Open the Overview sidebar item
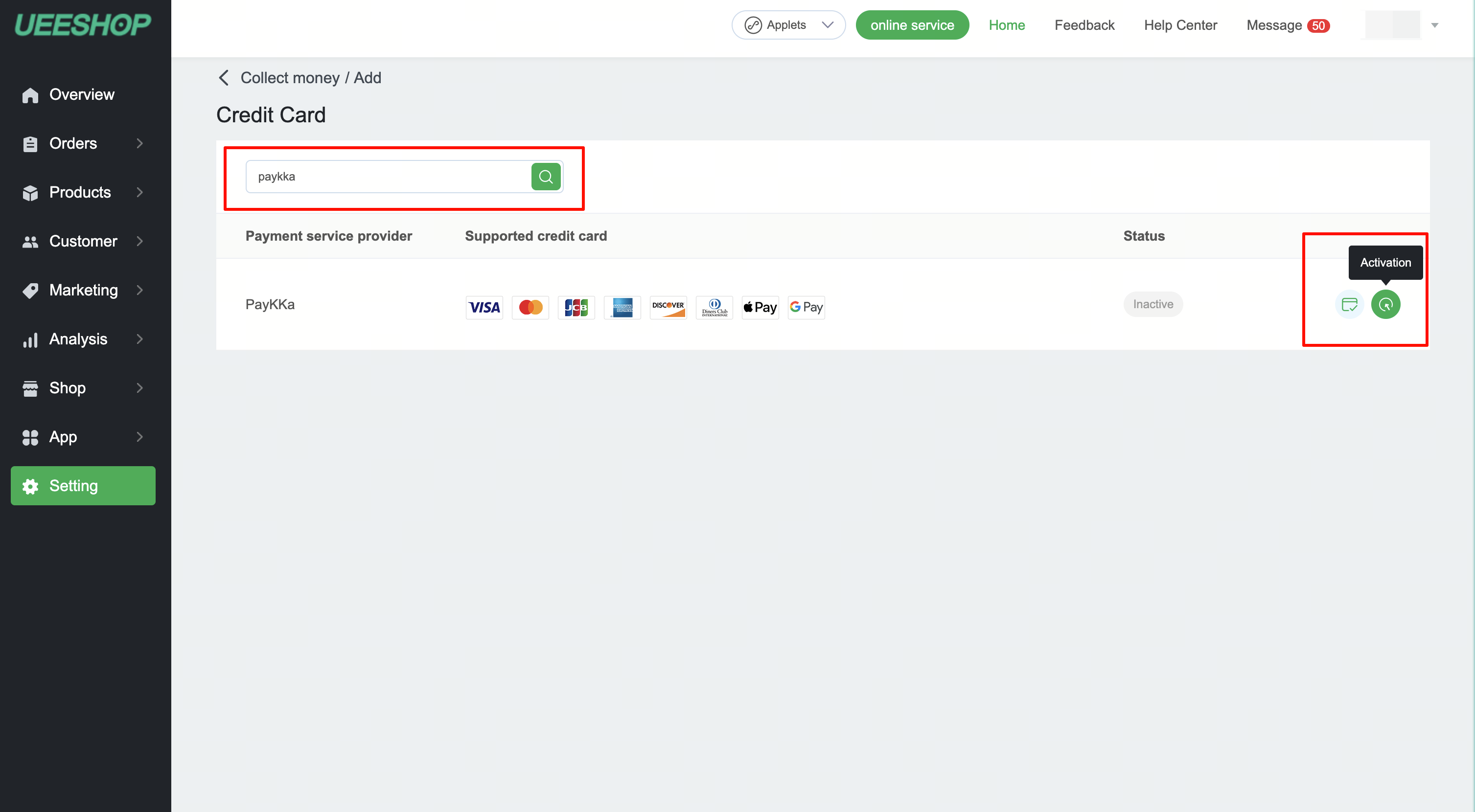This screenshot has height=812, width=1475. pyautogui.click(x=82, y=94)
